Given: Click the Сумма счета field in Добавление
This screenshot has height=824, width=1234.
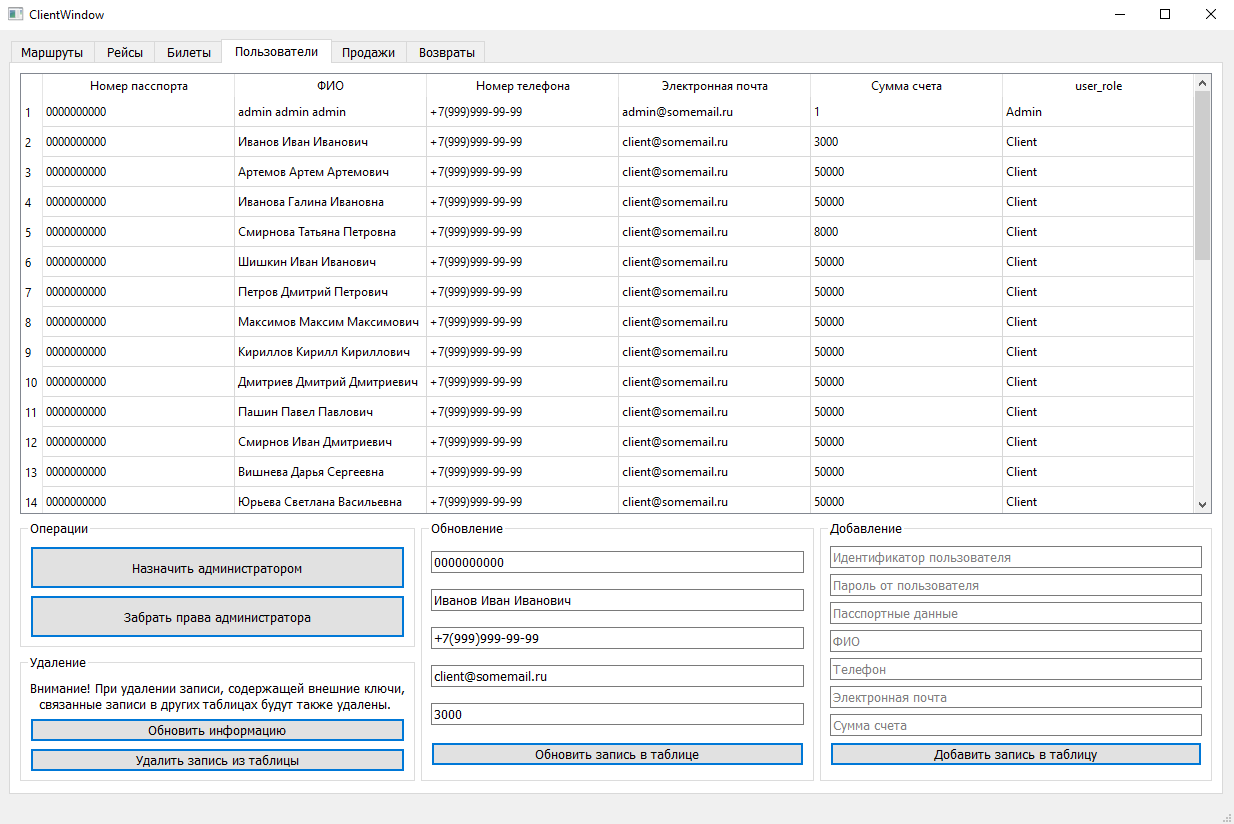Looking at the screenshot, I should [1015, 725].
